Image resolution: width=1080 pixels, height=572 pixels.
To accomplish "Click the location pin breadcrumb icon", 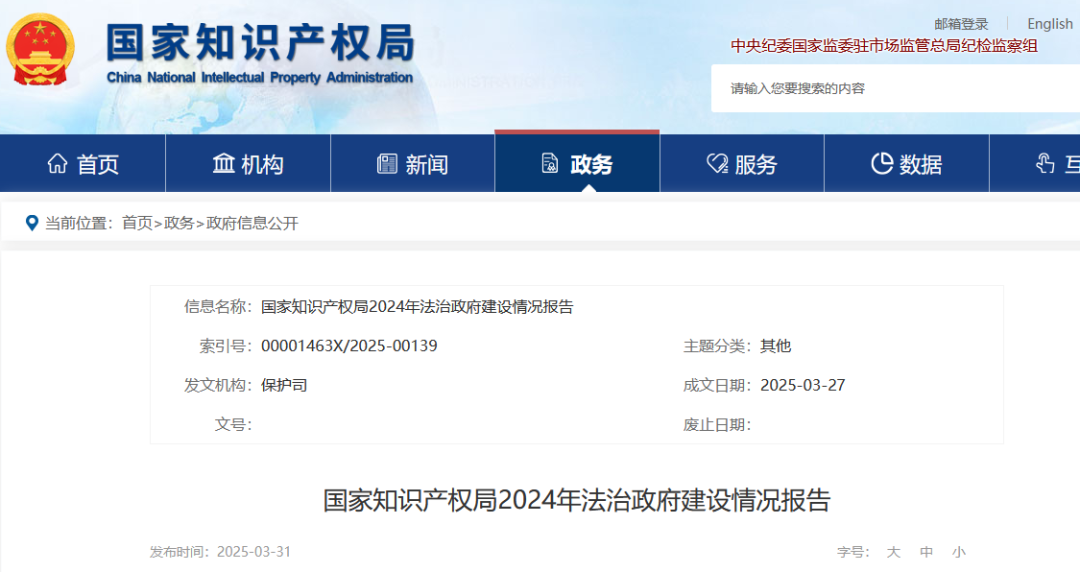I will coord(32,223).
